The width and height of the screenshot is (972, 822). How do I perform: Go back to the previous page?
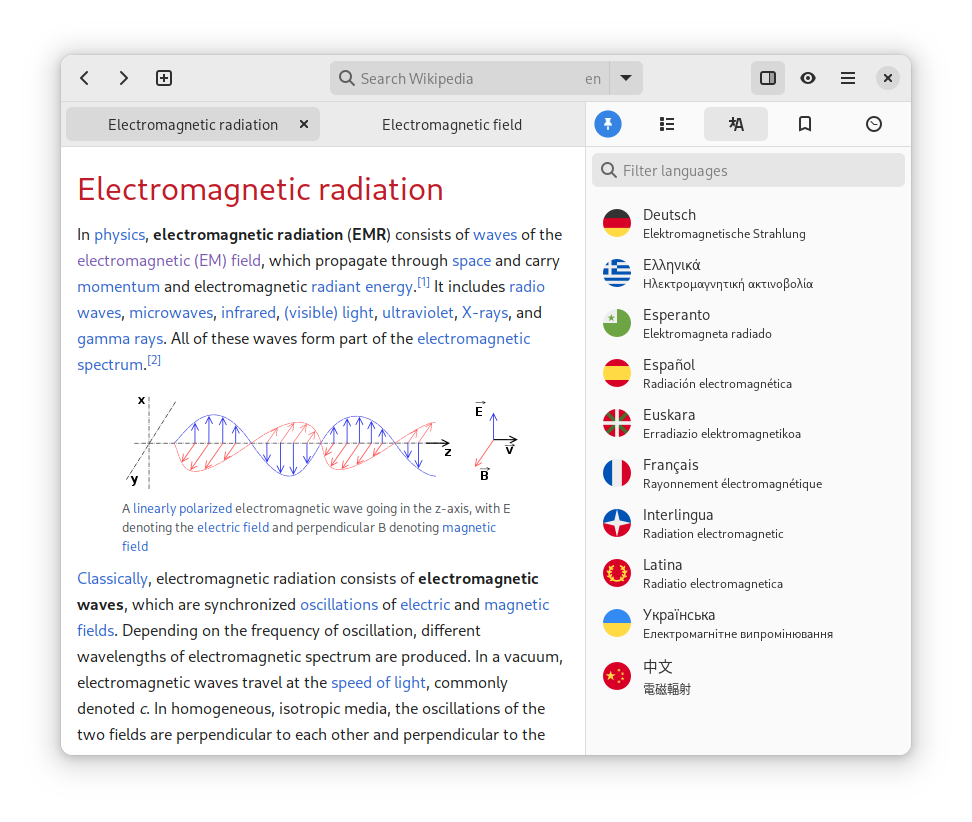tap(85, 78)
